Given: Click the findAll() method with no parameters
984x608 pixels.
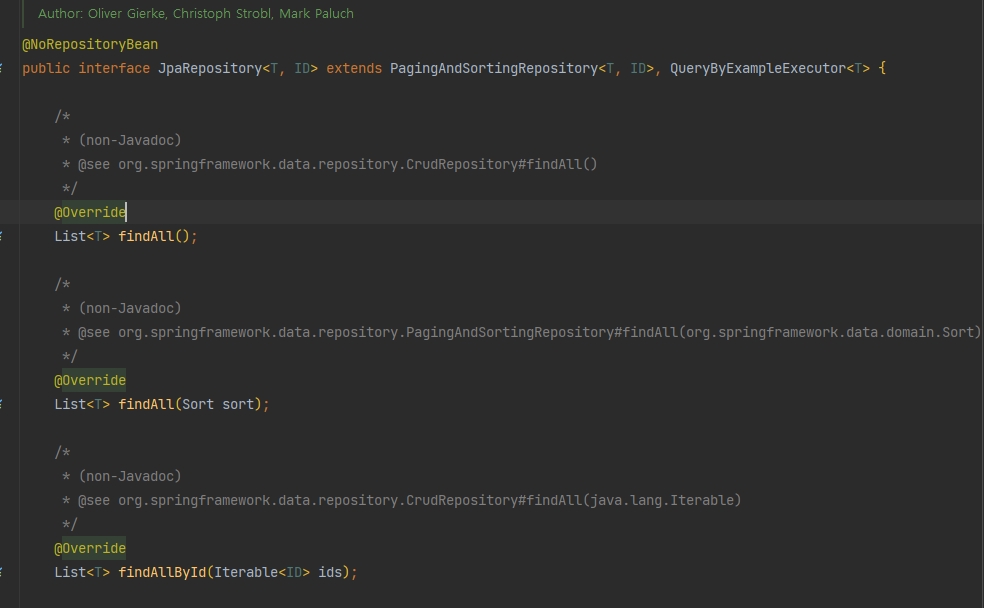Looking at the screenshot, I should [x=146, y=237].
